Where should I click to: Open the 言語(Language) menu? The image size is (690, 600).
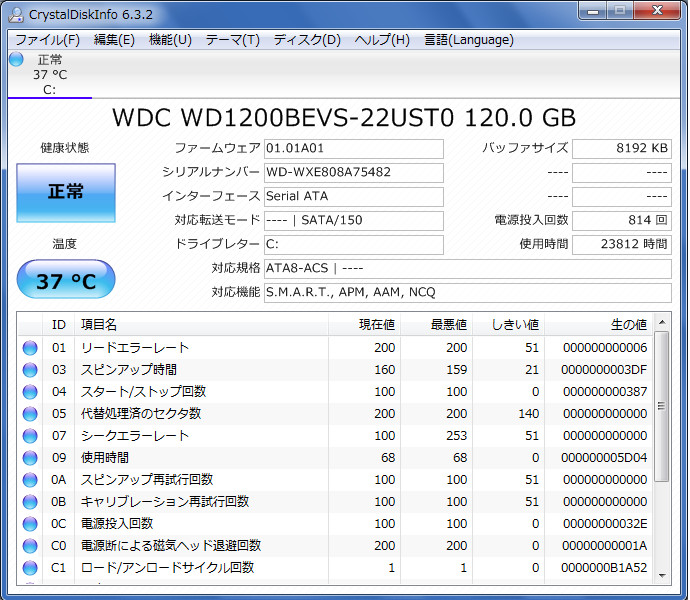[x=469, y=40]
